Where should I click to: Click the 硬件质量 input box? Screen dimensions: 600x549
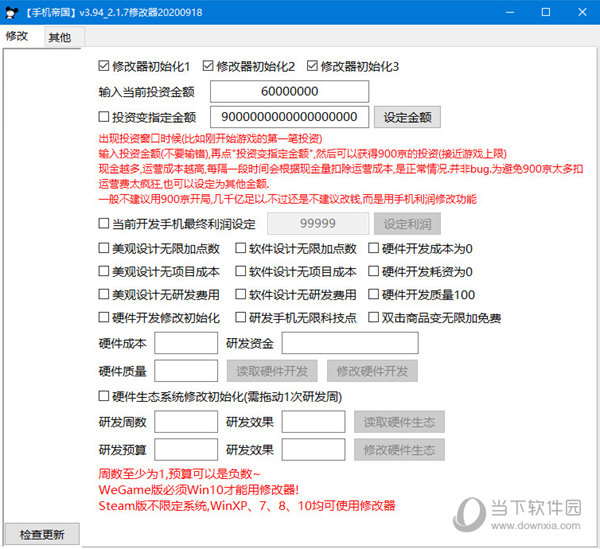coord(186,371)
